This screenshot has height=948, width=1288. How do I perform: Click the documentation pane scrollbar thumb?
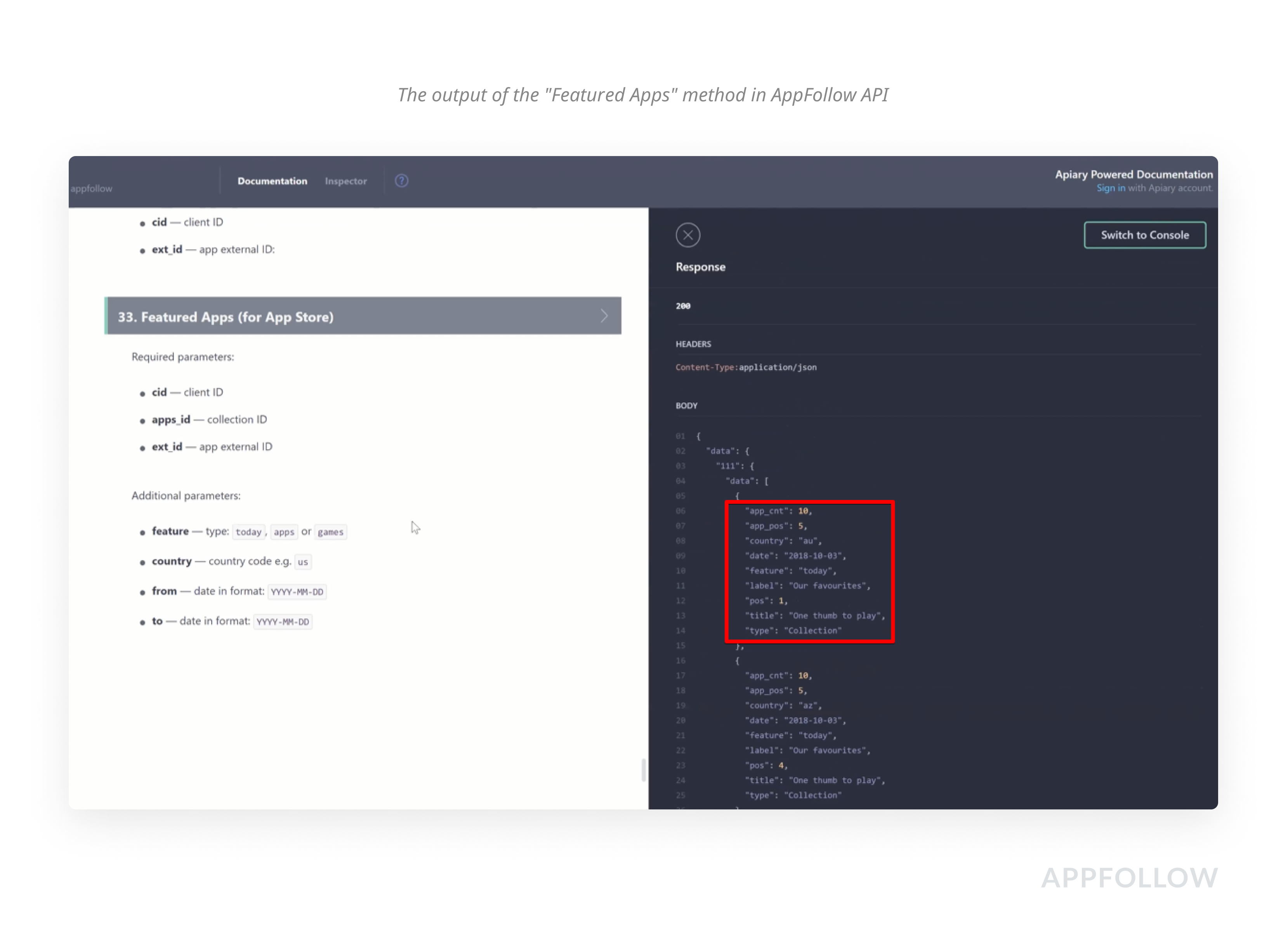tap(643, 769)
